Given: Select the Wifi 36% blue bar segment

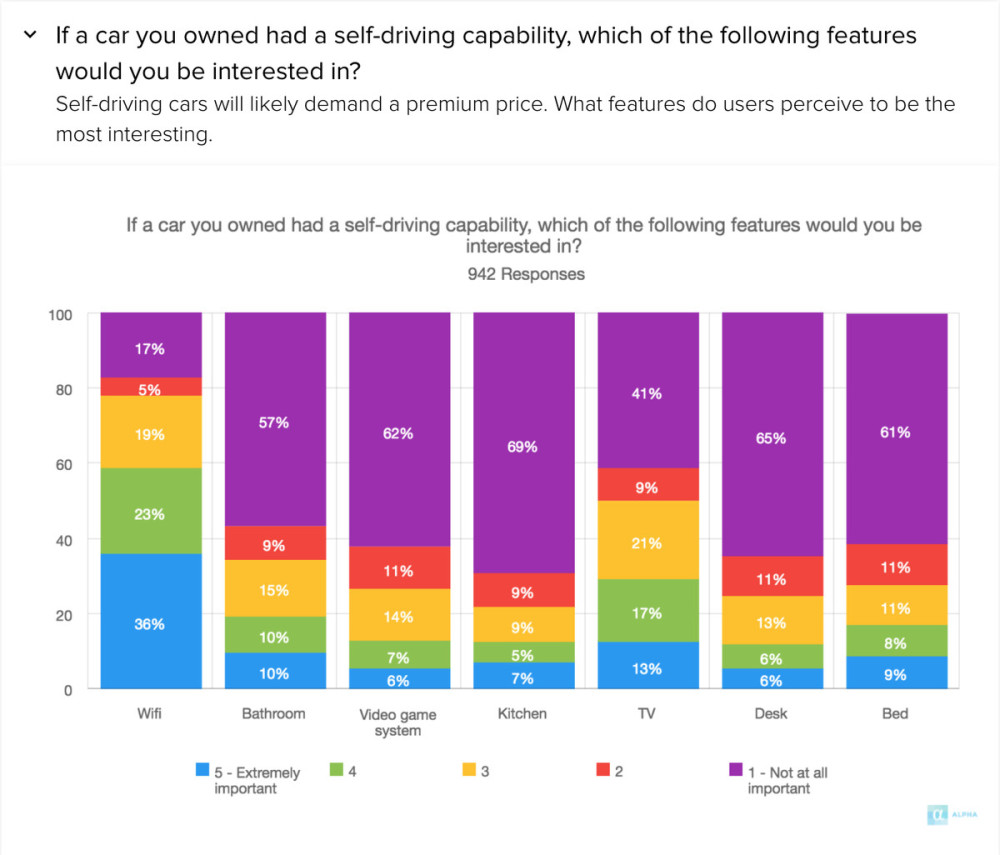Looking at the screenshot, I should pyautogui.click(x=151, y=621).
